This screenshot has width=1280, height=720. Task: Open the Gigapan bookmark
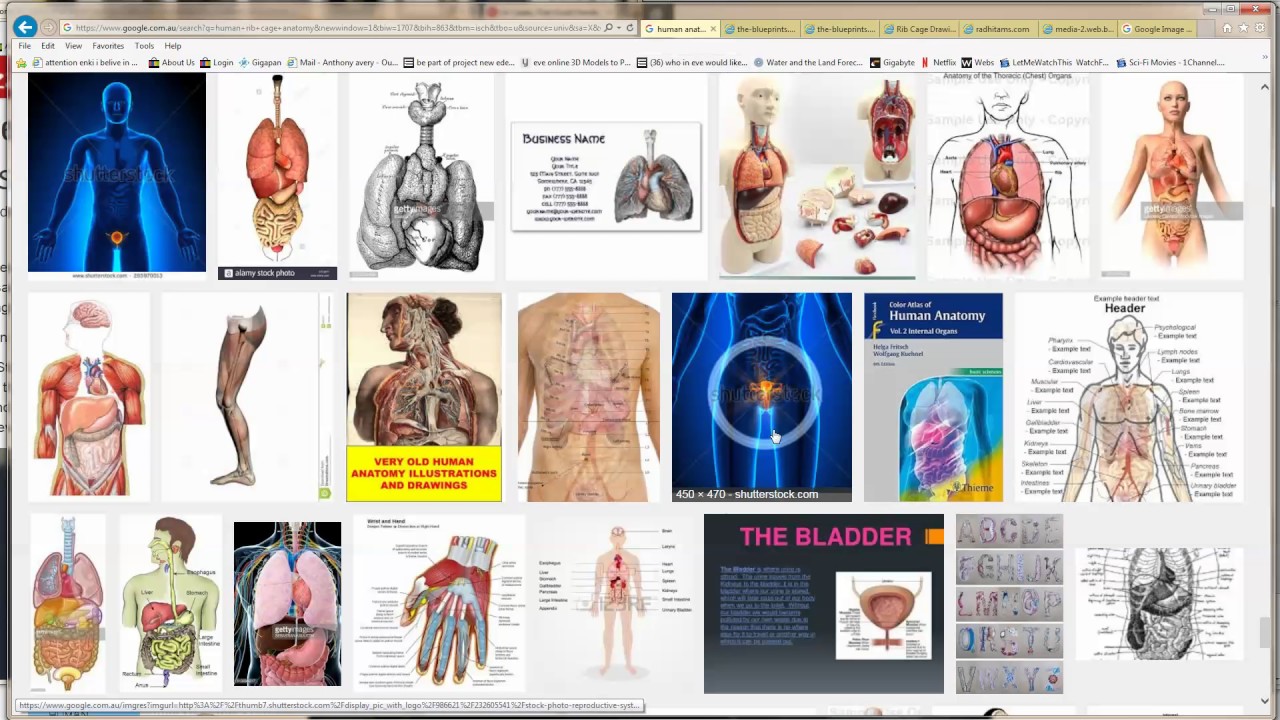(259, 62)
